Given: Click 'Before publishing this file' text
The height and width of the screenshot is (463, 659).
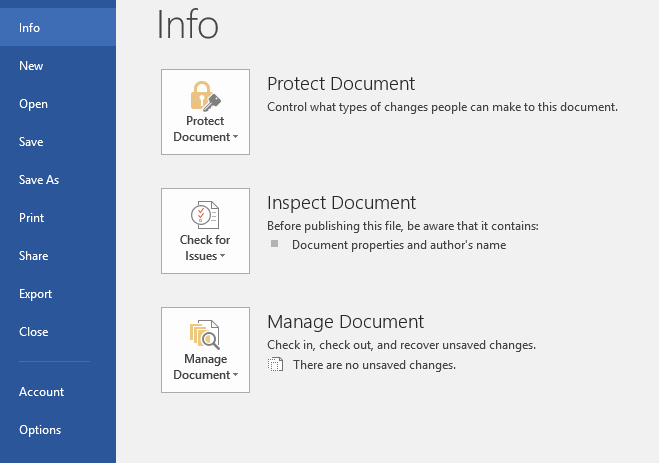Looking at the screenshot, I should 403,226.
